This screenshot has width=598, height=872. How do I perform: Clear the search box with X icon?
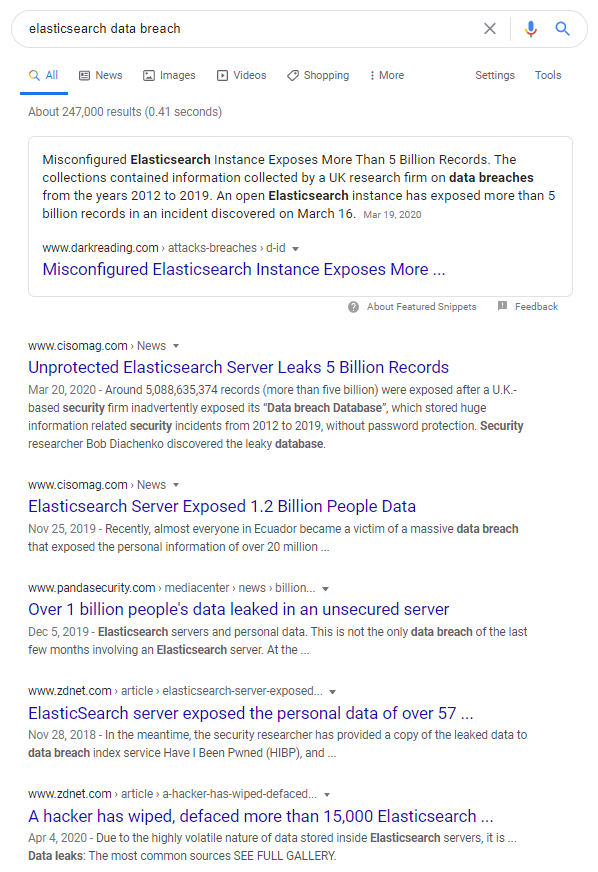490,28
